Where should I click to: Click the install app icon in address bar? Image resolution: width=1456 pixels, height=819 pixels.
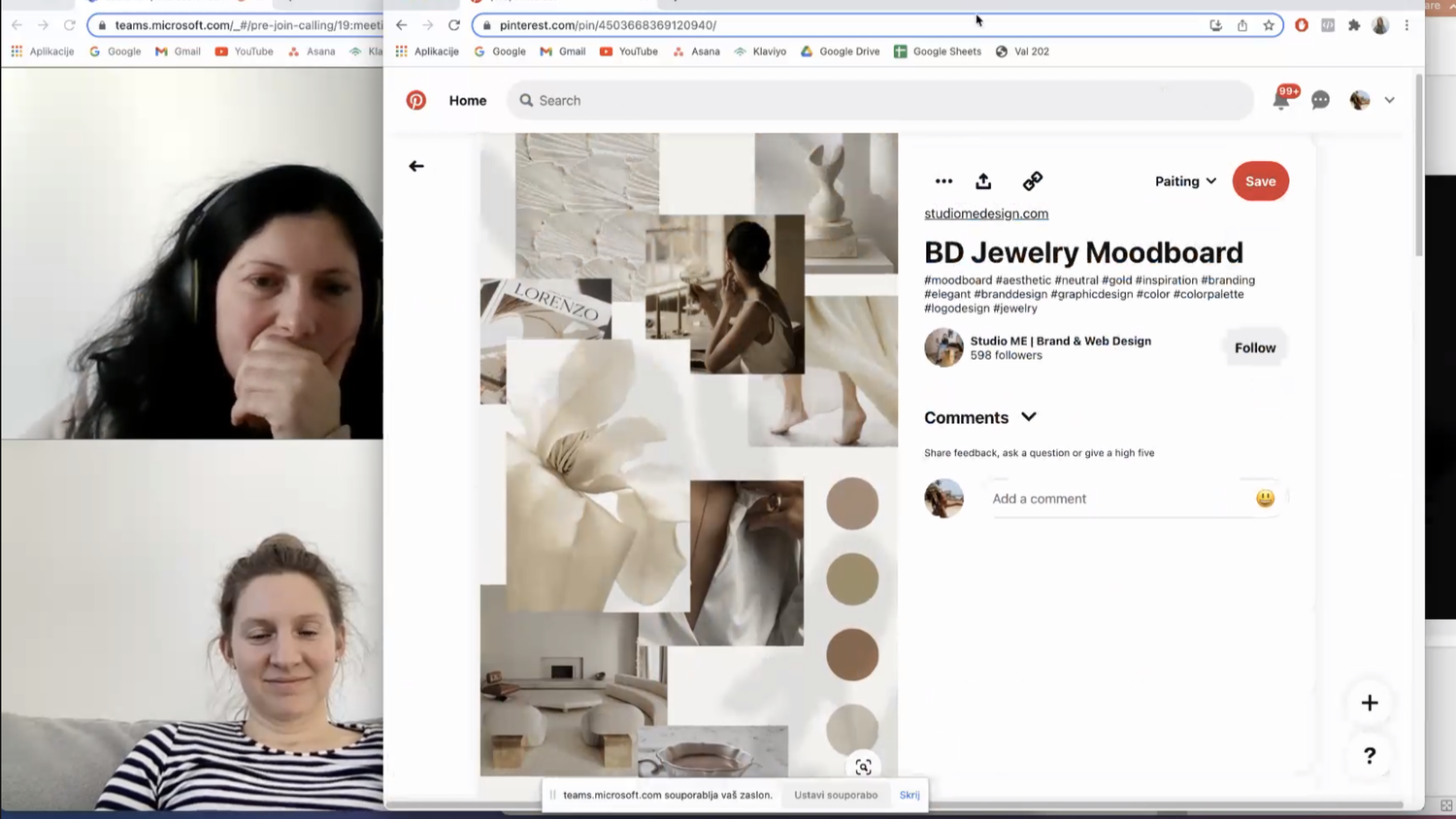[x=1215, y=25]
